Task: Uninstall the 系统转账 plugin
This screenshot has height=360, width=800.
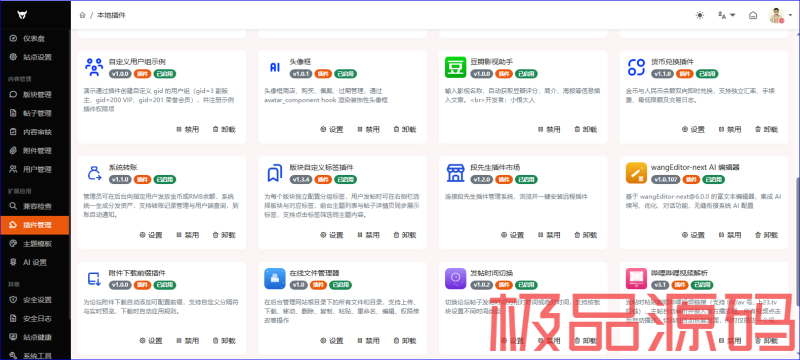Action: pos(223,235)
